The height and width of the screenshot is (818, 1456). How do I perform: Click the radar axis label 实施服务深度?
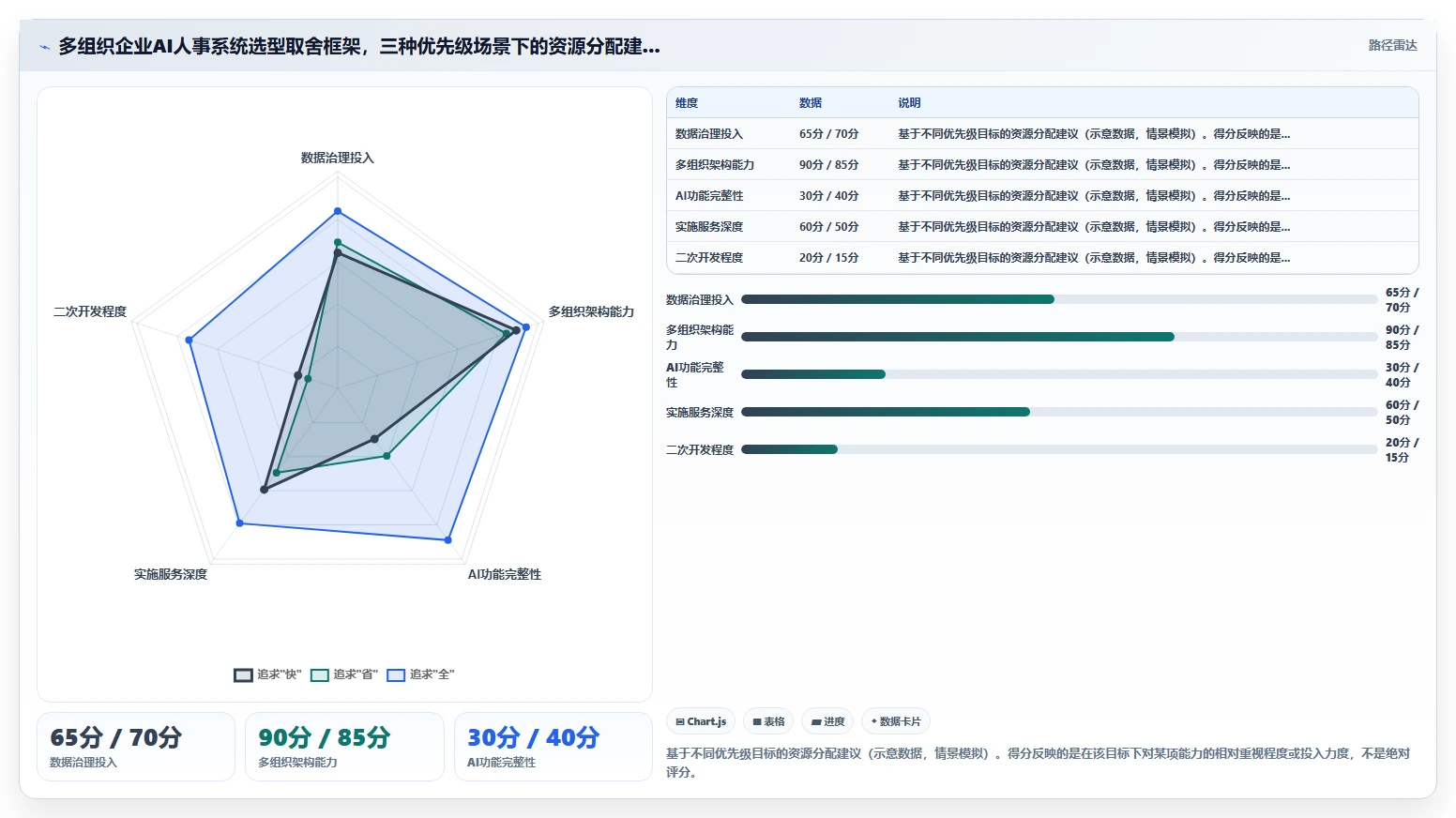(x=171, y=574)
